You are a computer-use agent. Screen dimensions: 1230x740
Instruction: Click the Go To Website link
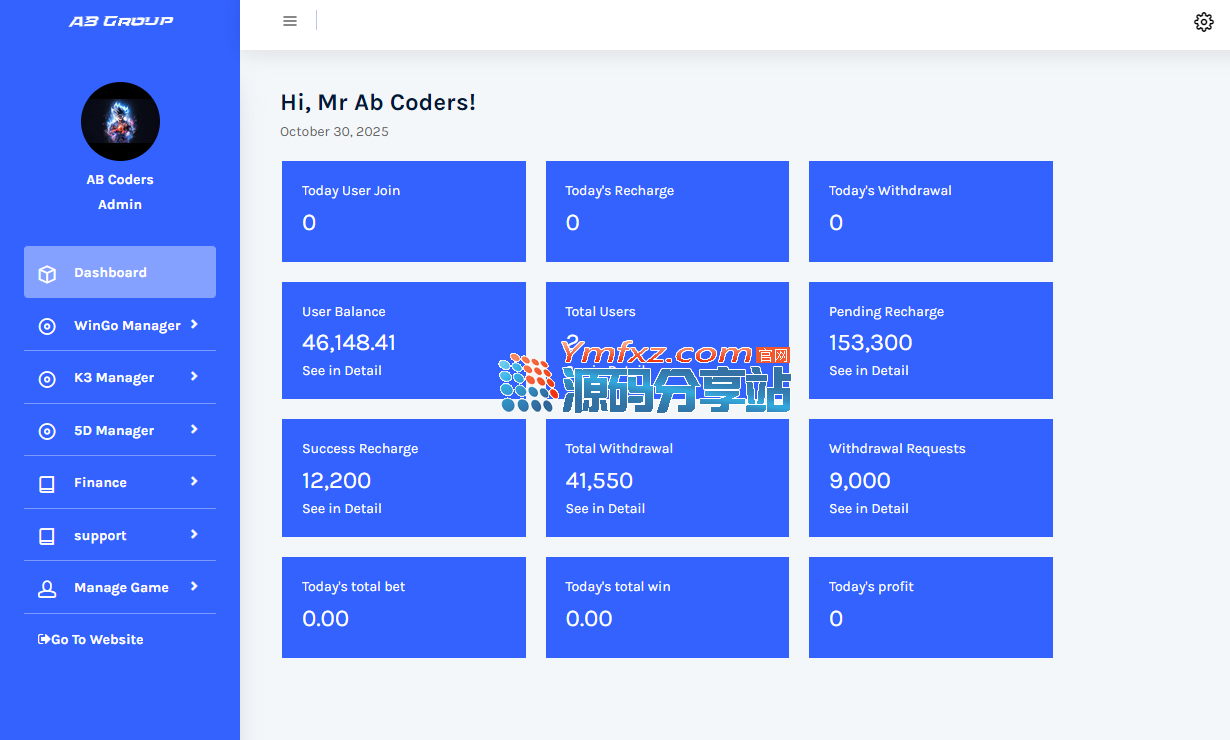91,640
